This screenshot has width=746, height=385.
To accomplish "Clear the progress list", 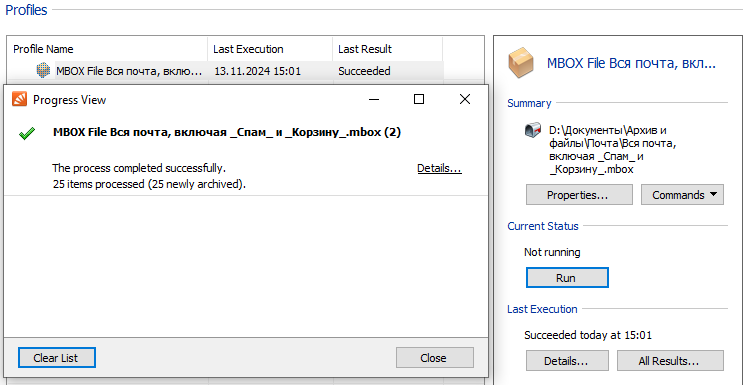I will pos(57,358).
